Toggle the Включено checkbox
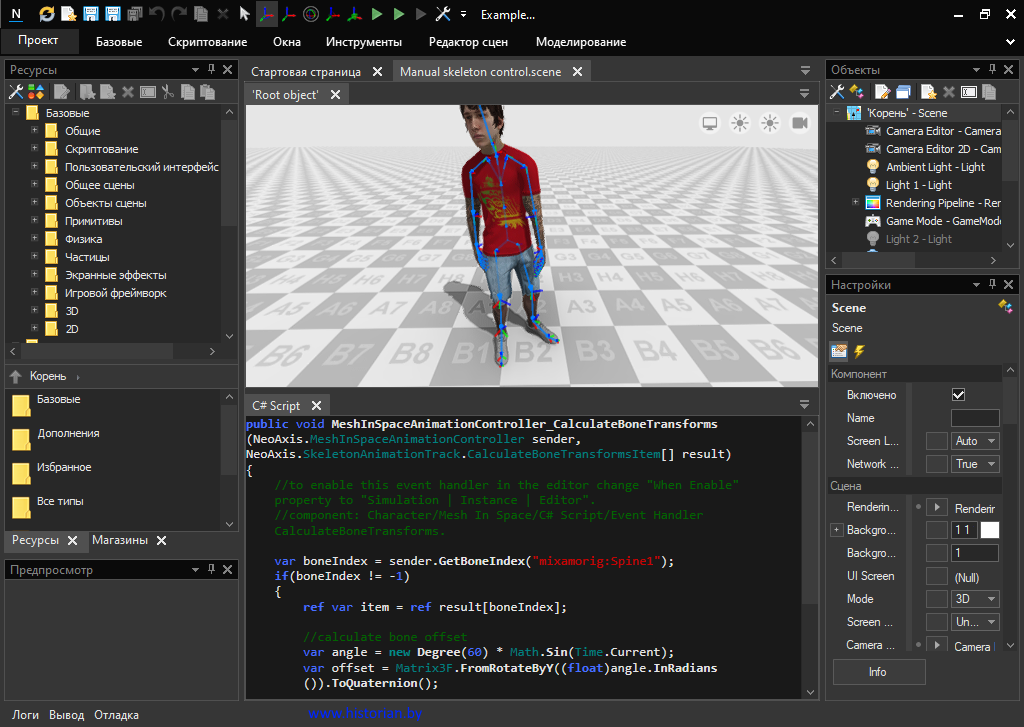 959,395
